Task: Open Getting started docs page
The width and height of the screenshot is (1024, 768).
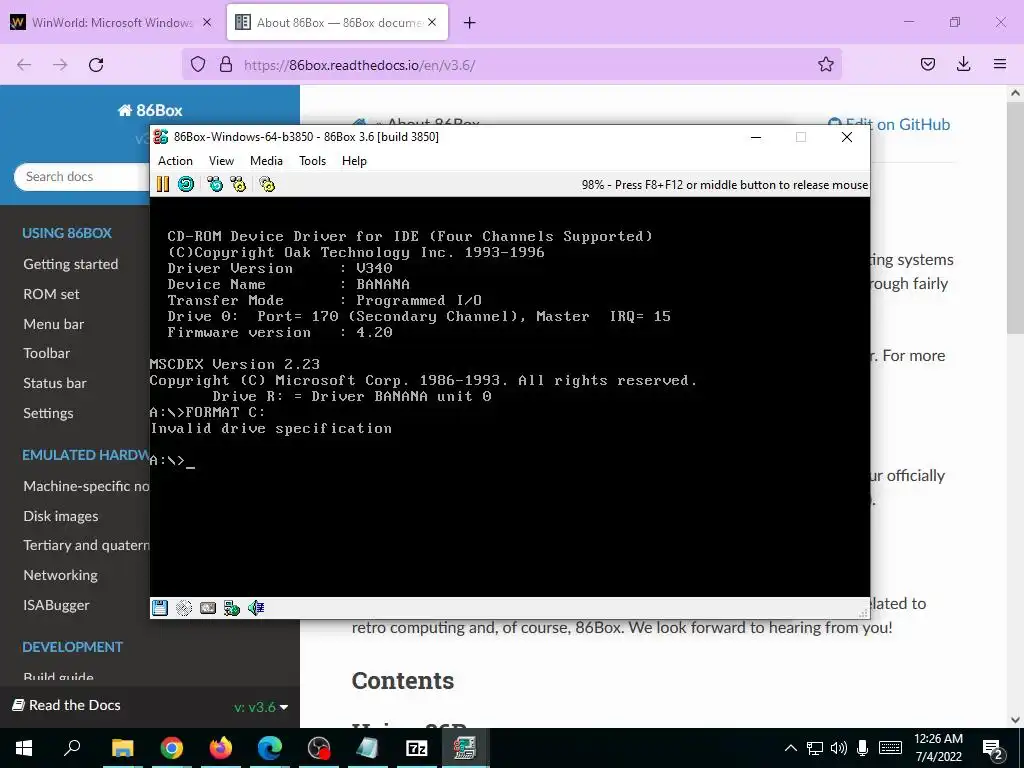Action: coord(71,264)
